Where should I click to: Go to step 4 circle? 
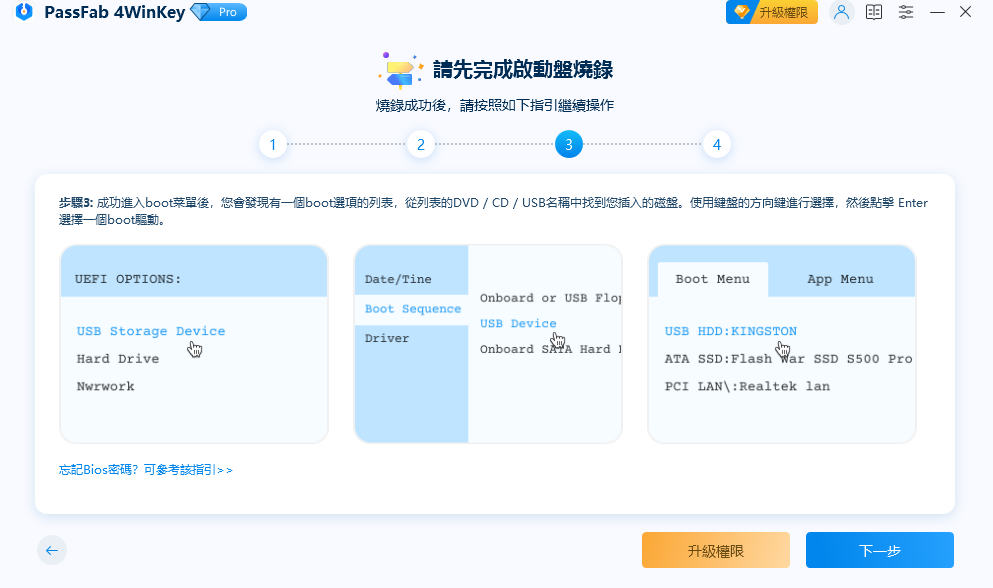pos(717,144)
